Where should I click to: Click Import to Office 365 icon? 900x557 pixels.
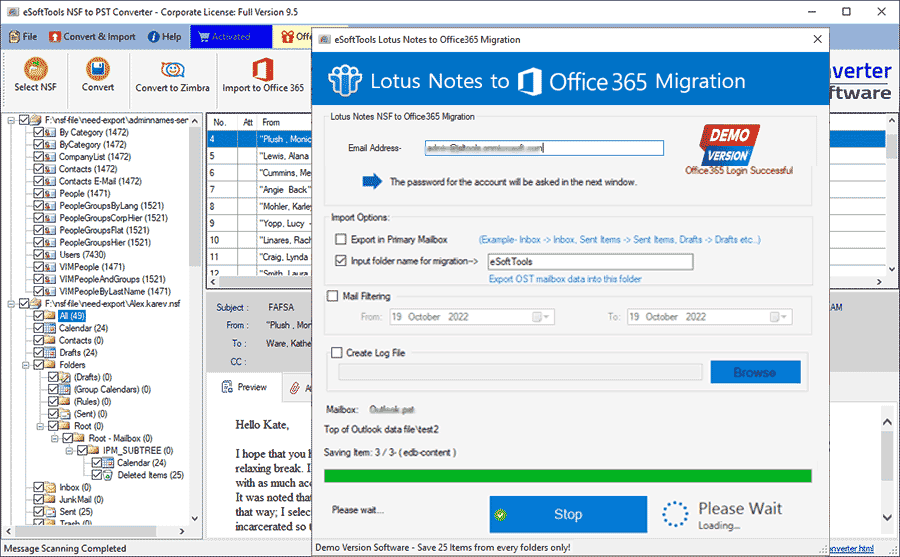[262, 69]
